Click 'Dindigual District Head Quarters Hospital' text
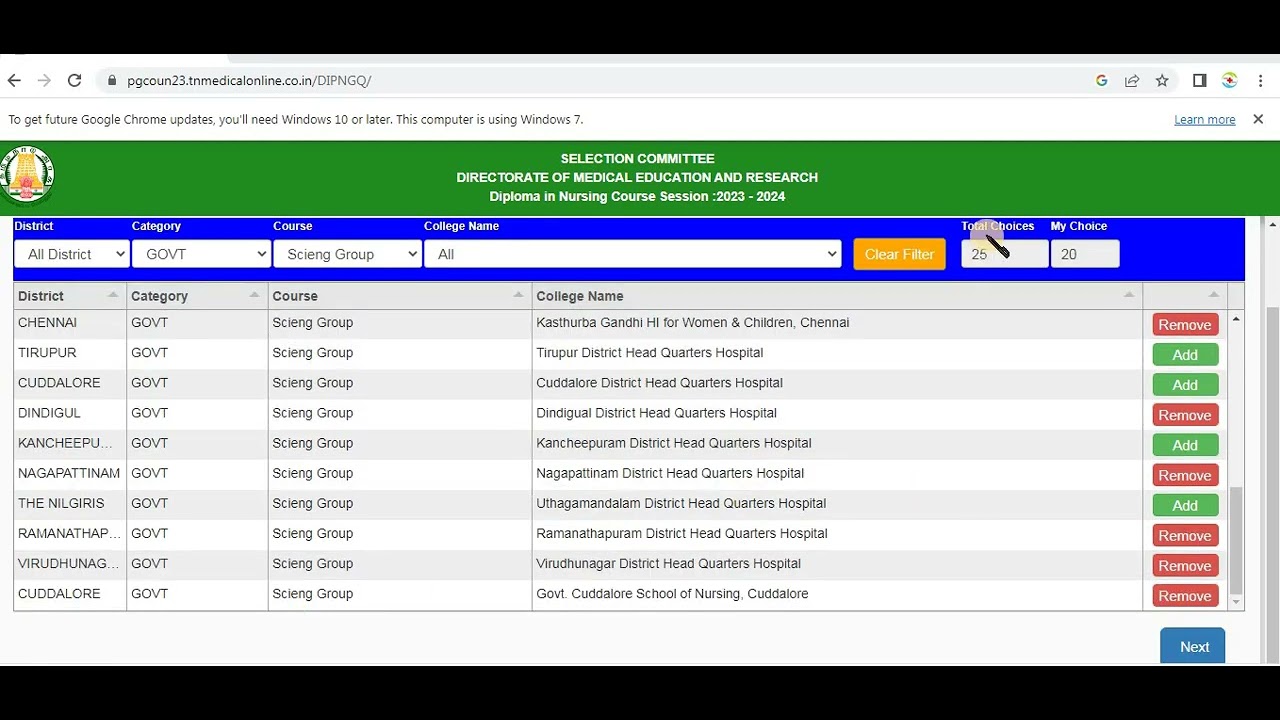Image resolution: width=1280 pixels, height=720 pixels. point(656,413)
